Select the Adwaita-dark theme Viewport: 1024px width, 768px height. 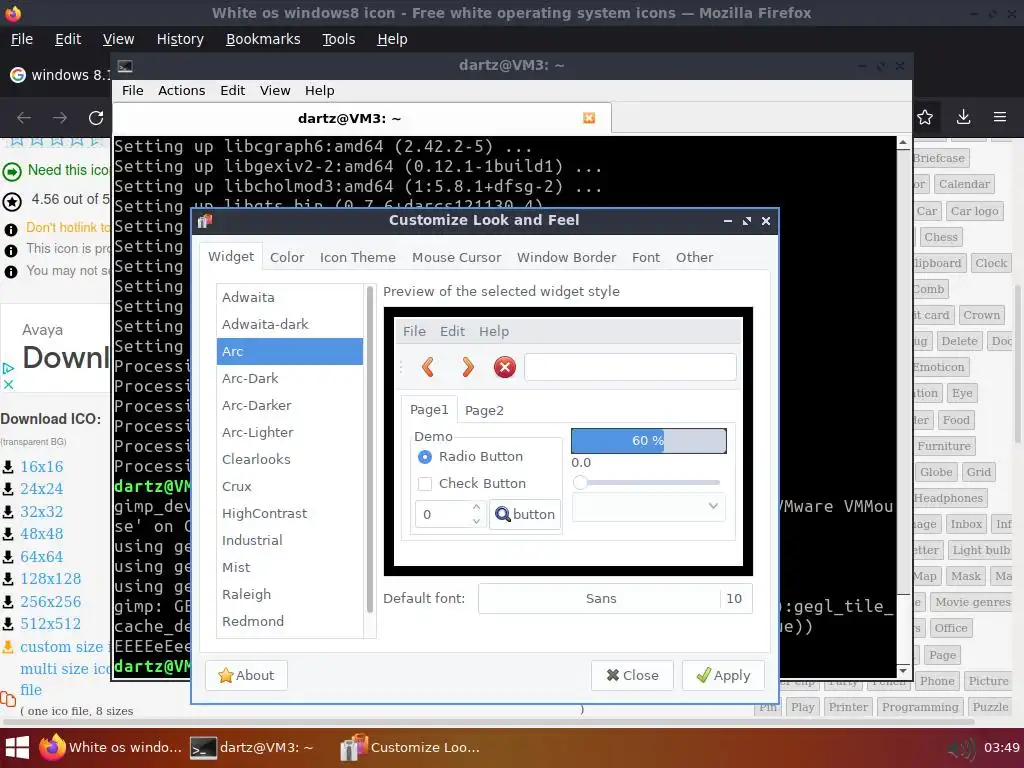[290, 325]
